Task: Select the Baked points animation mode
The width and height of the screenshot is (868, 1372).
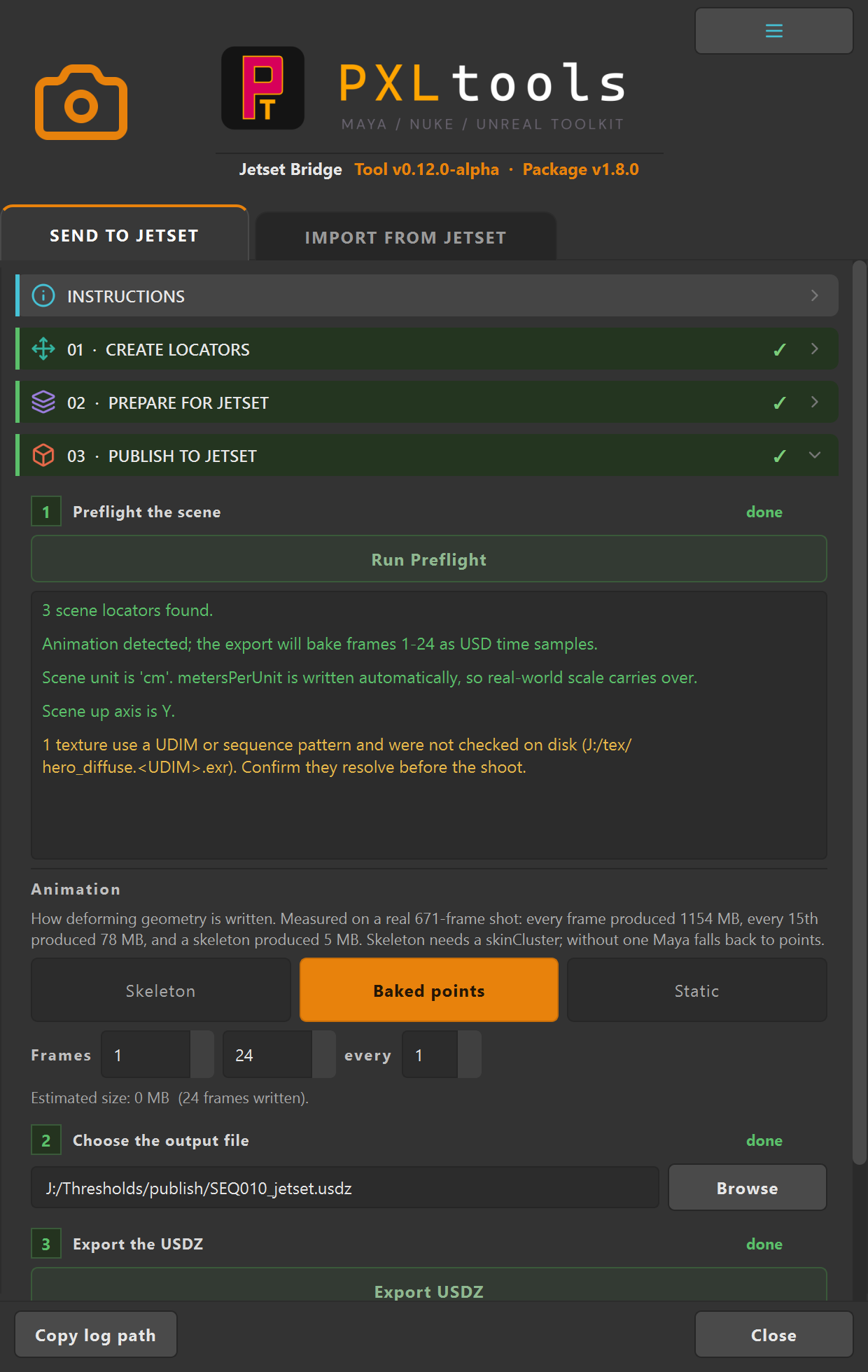Action: [x=429, y=990]
